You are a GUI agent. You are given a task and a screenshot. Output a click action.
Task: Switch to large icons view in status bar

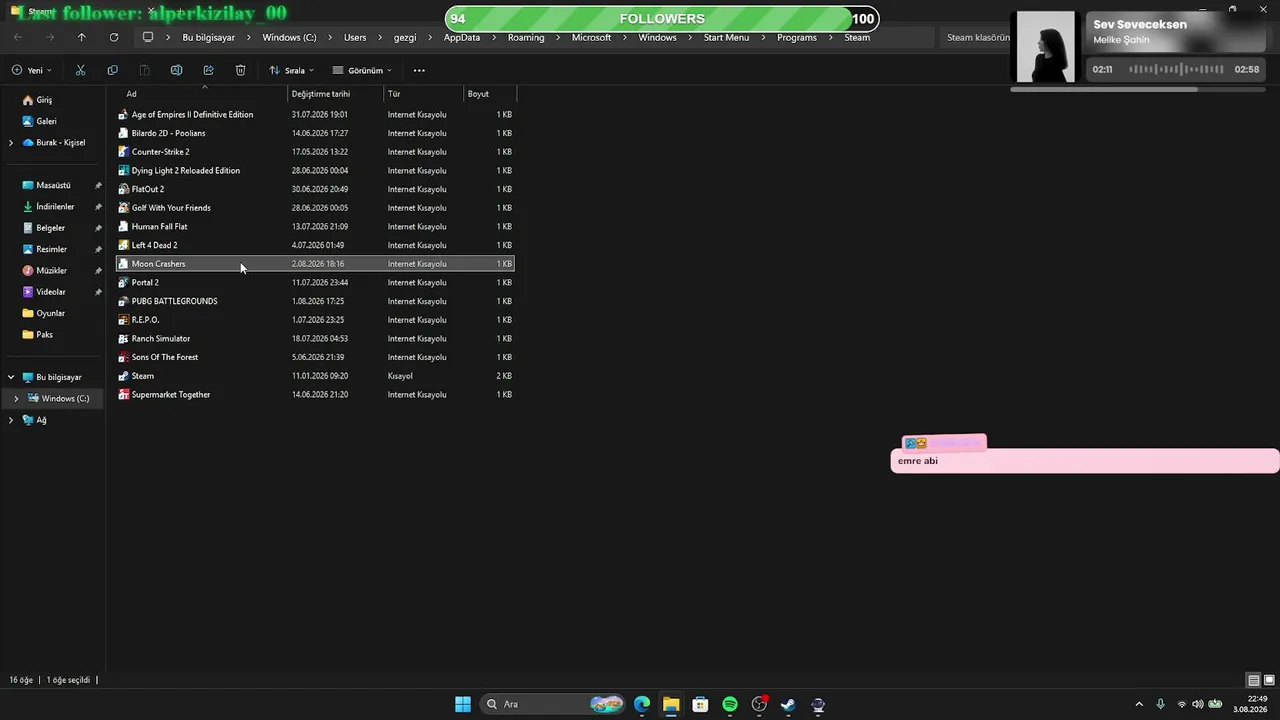pos(1269,680)
